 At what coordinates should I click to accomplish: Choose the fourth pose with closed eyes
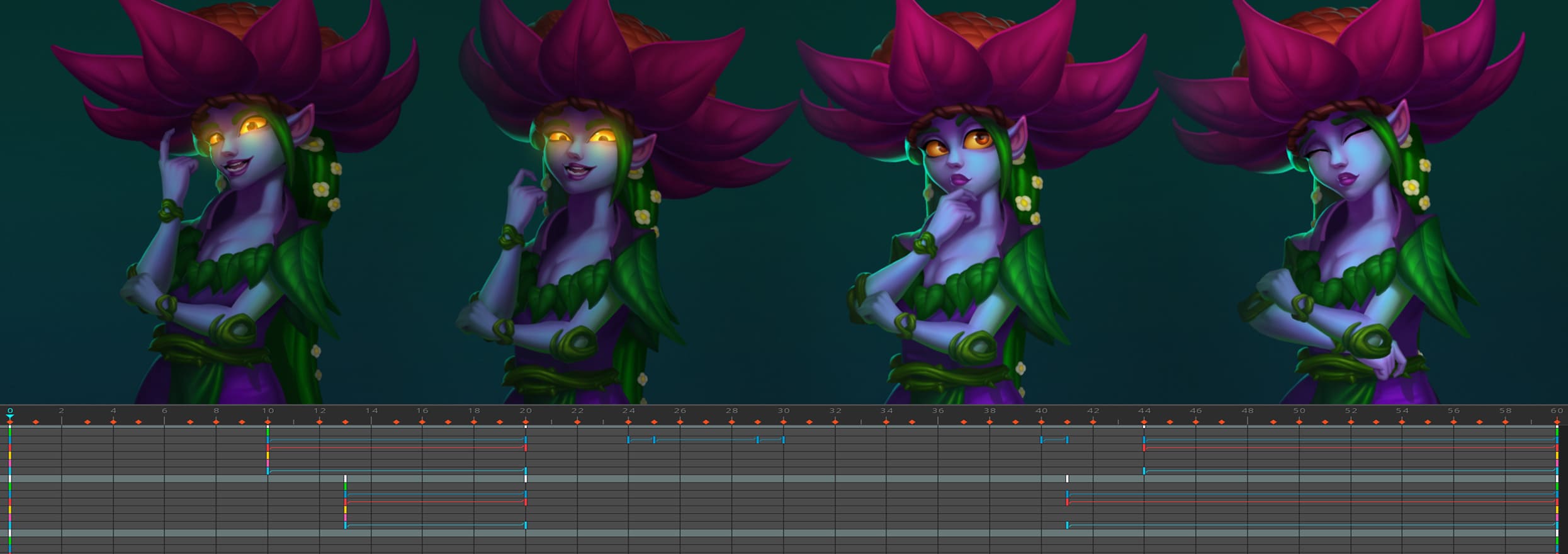[x=1341, y=201]
